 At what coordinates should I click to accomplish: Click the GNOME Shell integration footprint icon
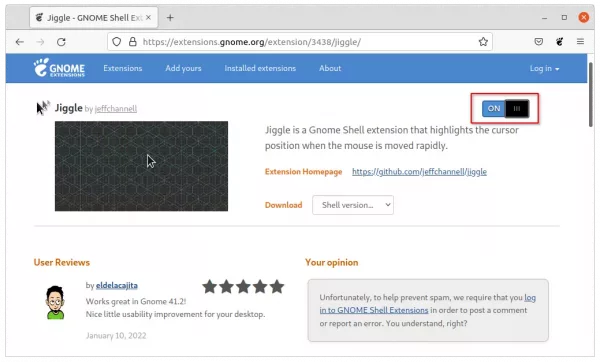click(x=559, y=42)
